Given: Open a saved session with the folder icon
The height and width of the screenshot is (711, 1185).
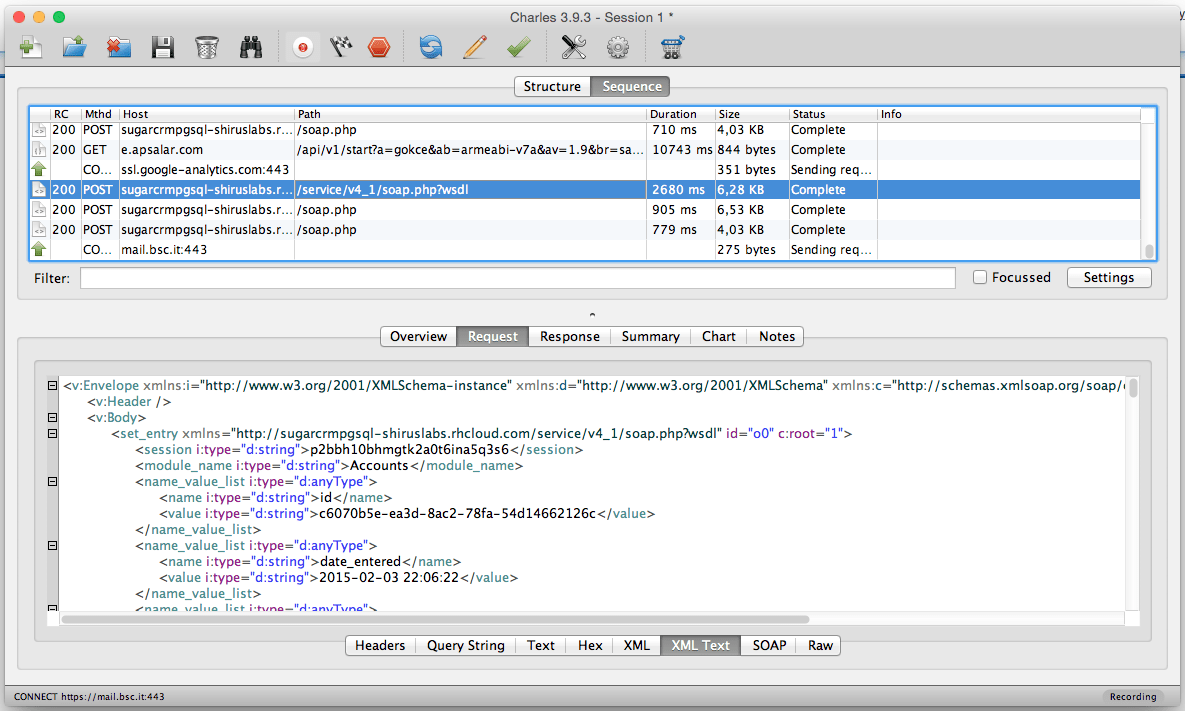Looking at the screenshot, I should pyautogui.click(x=74, y=48).
